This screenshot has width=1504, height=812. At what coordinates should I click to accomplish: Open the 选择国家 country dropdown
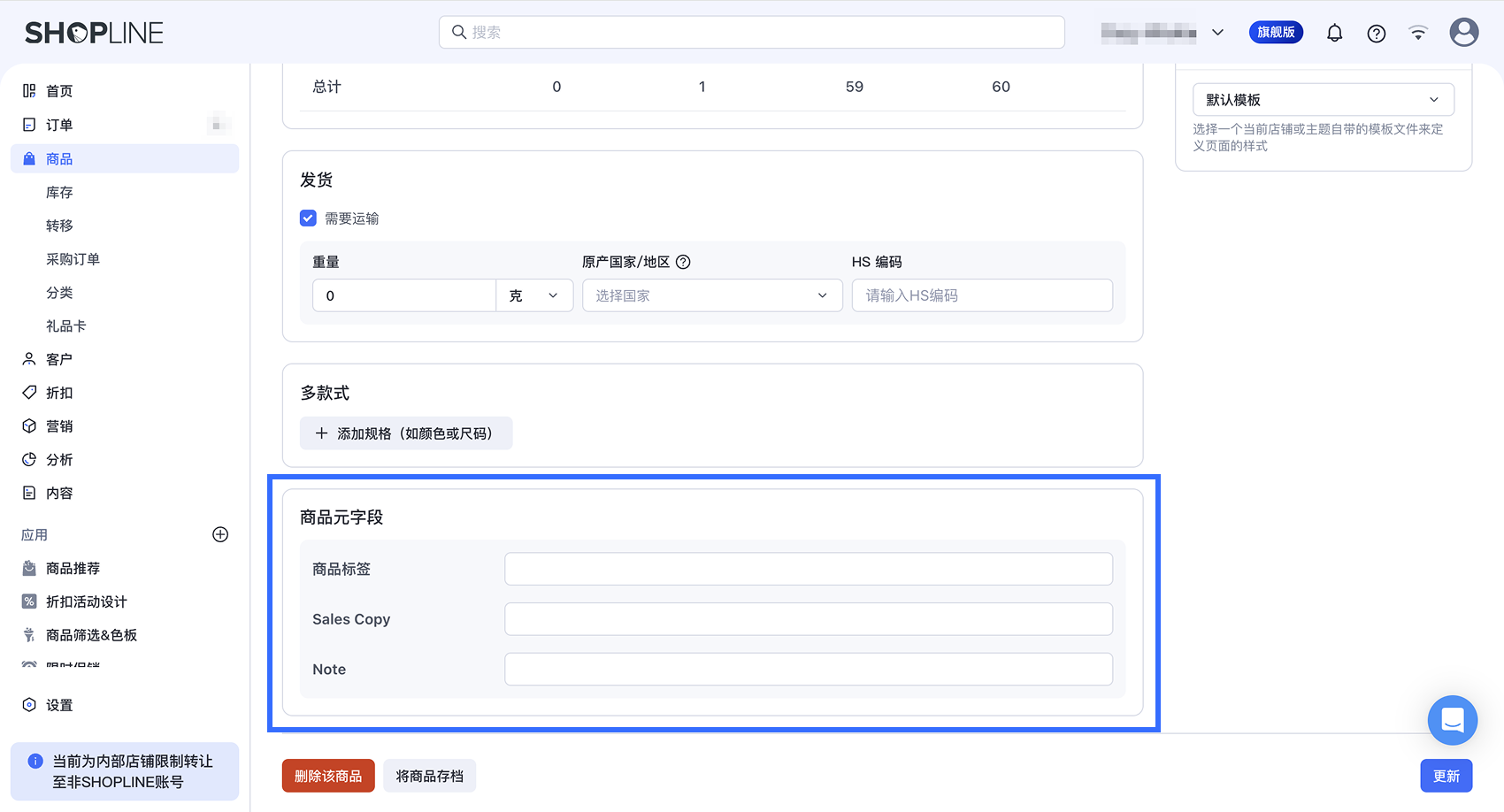[x=712, y=295]
